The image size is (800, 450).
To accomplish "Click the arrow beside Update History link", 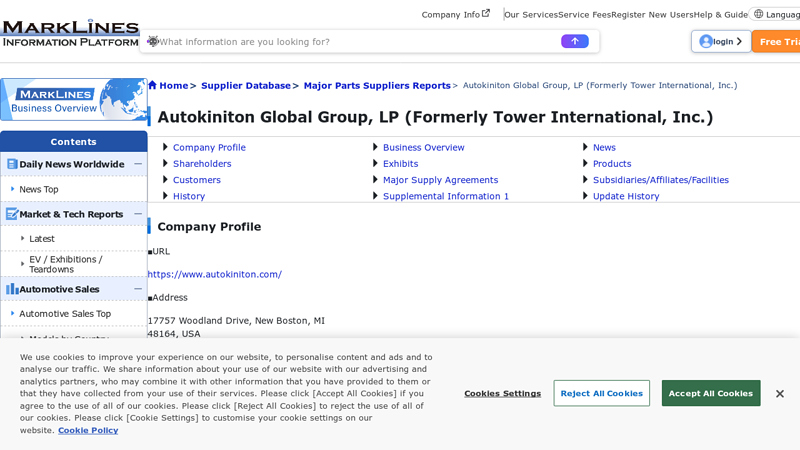I will pos(585,196).
